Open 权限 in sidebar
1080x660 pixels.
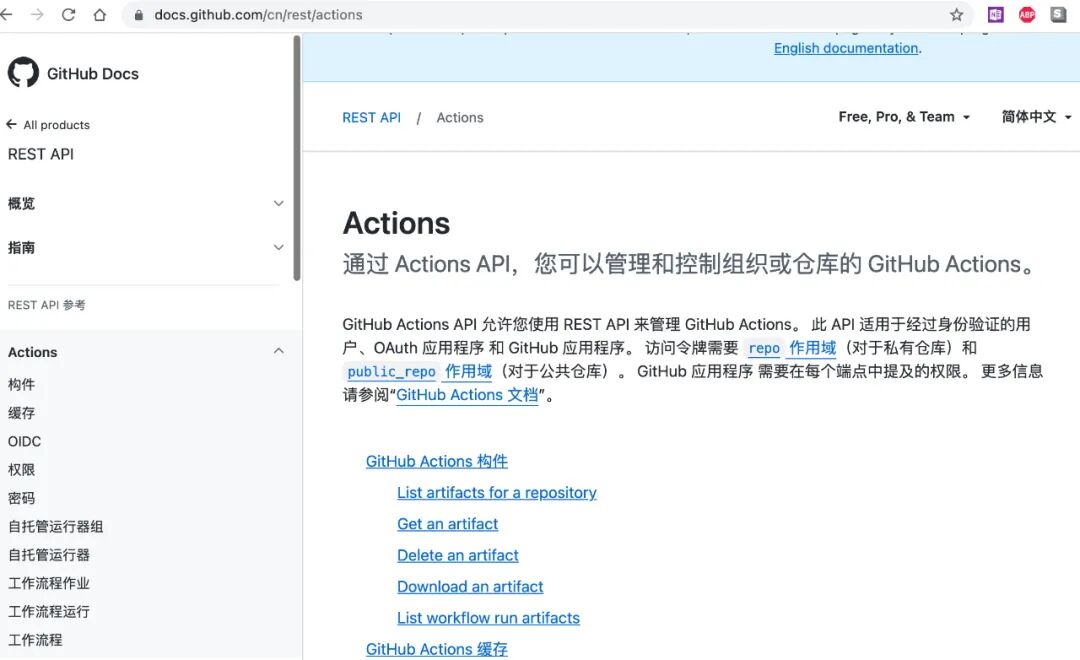[x=21, y=469]
